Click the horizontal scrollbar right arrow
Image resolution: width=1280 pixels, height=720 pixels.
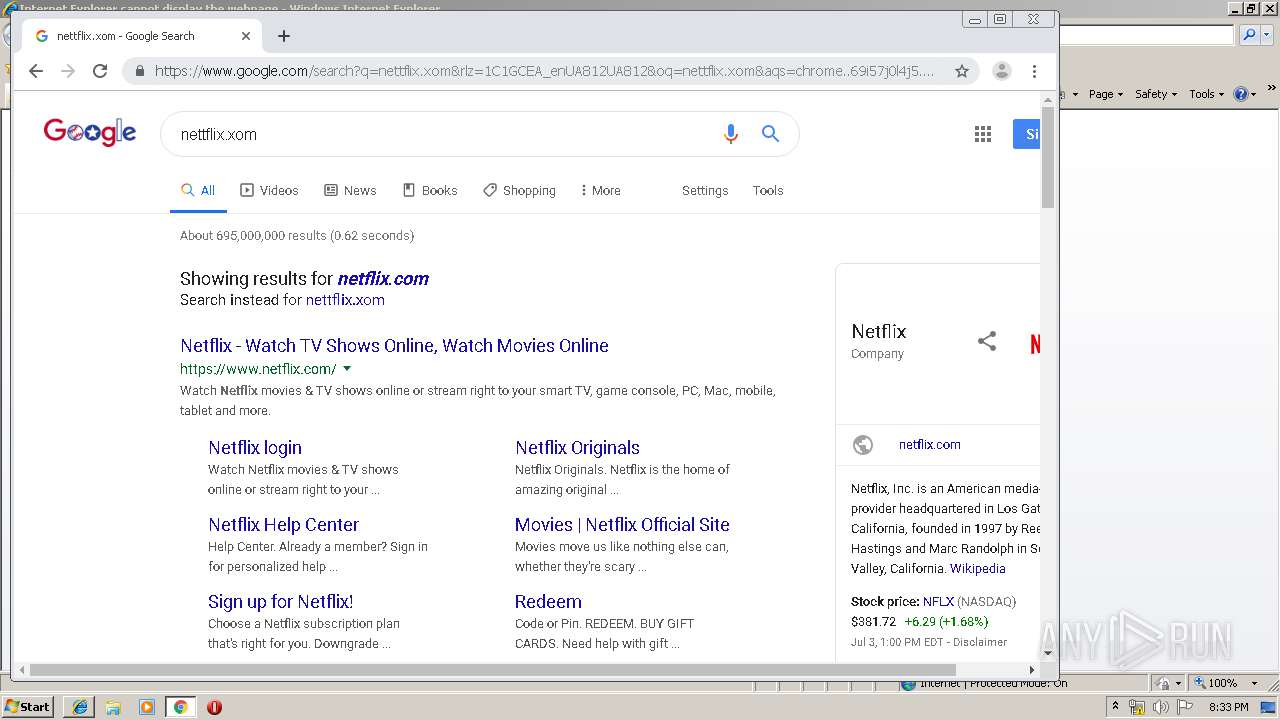[1031, 670]
